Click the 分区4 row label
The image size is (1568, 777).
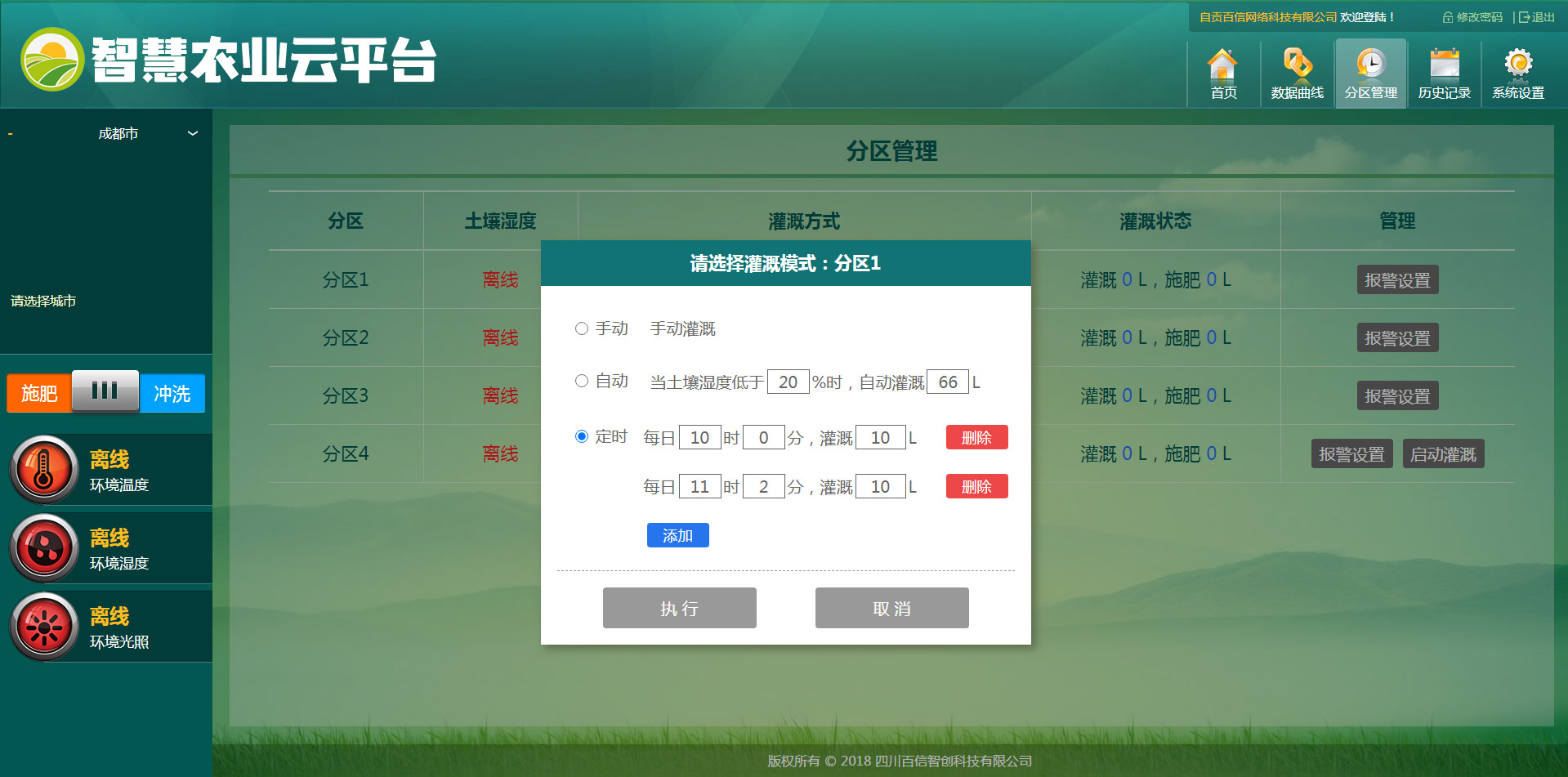(346, 453)
